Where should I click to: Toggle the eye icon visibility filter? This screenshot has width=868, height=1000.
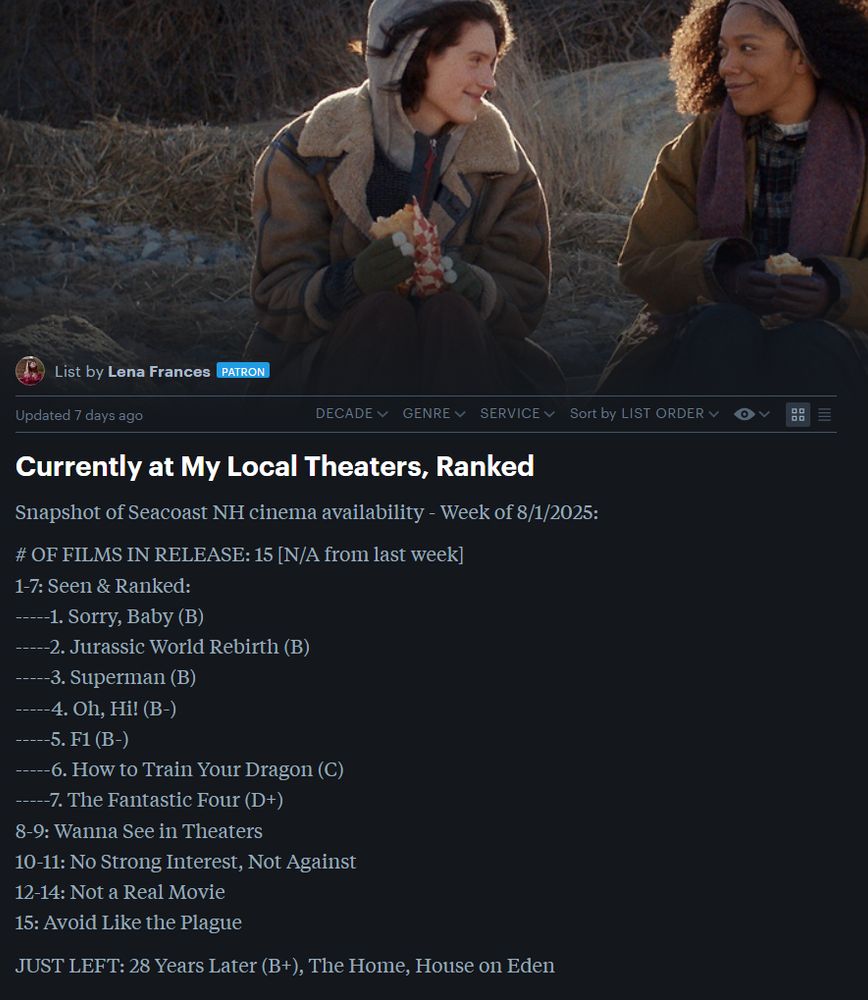[744, 414]
